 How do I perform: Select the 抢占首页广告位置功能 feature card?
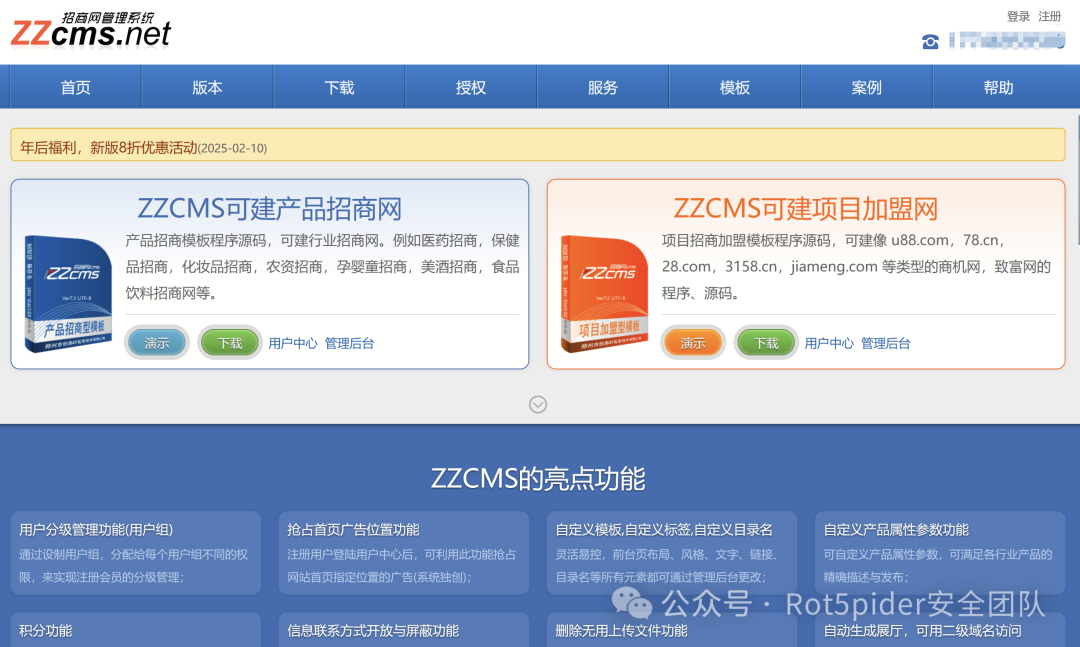tap(404, 553)
